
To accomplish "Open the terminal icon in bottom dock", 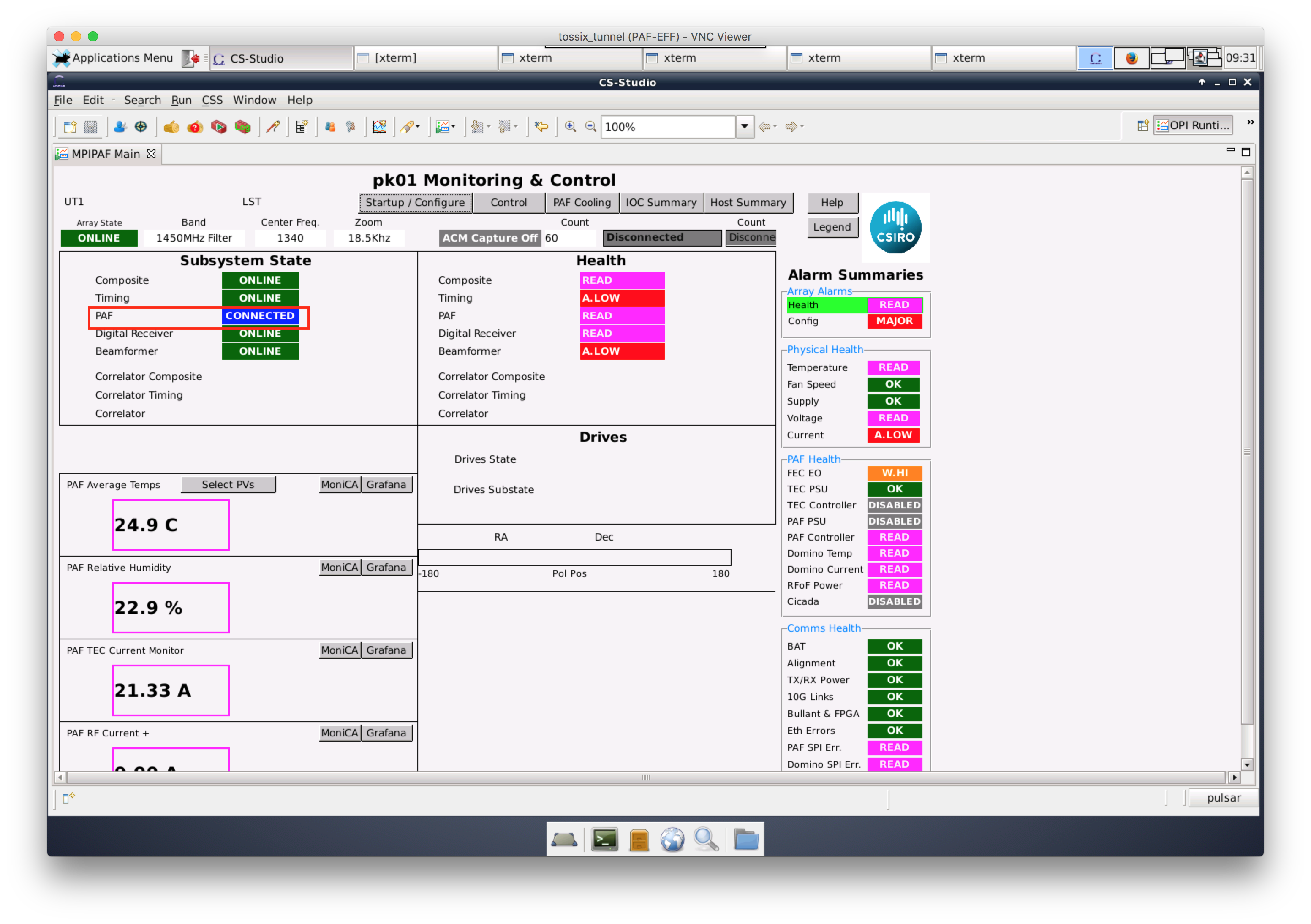I will click(605, 840).
